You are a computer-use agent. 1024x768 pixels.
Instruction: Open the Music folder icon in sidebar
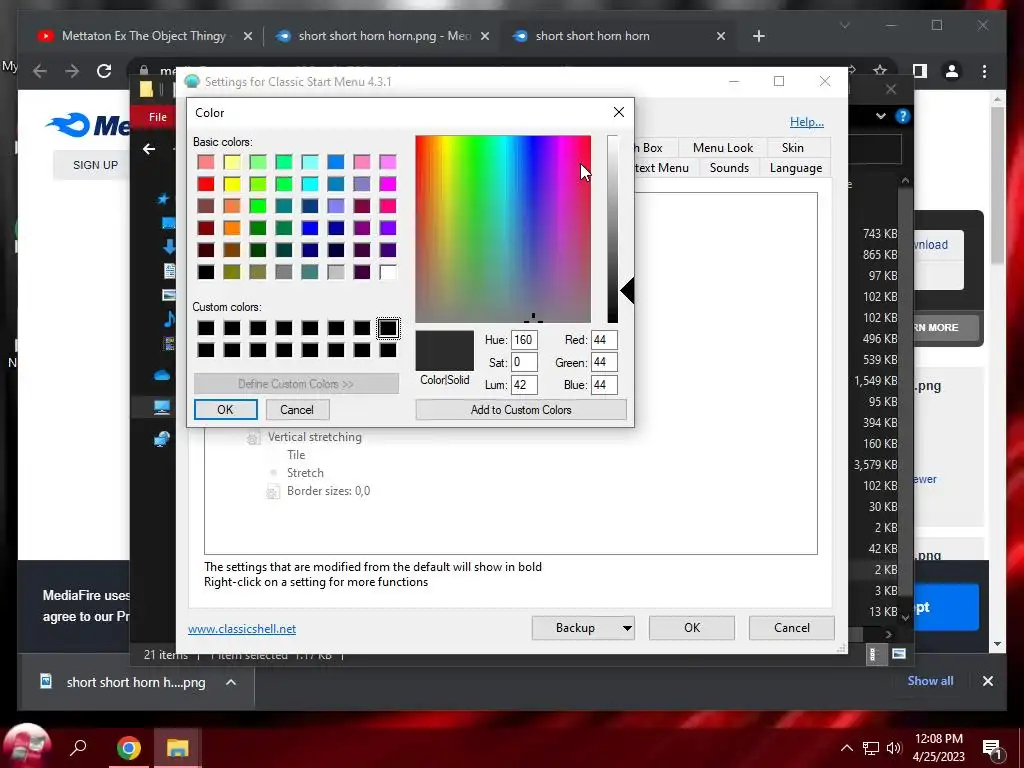pos(168,319)
